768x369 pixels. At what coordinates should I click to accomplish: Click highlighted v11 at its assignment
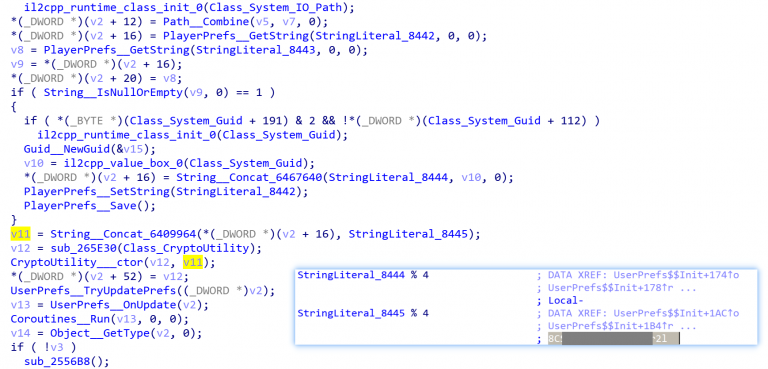pyautogui.click(x=20, y=234)
